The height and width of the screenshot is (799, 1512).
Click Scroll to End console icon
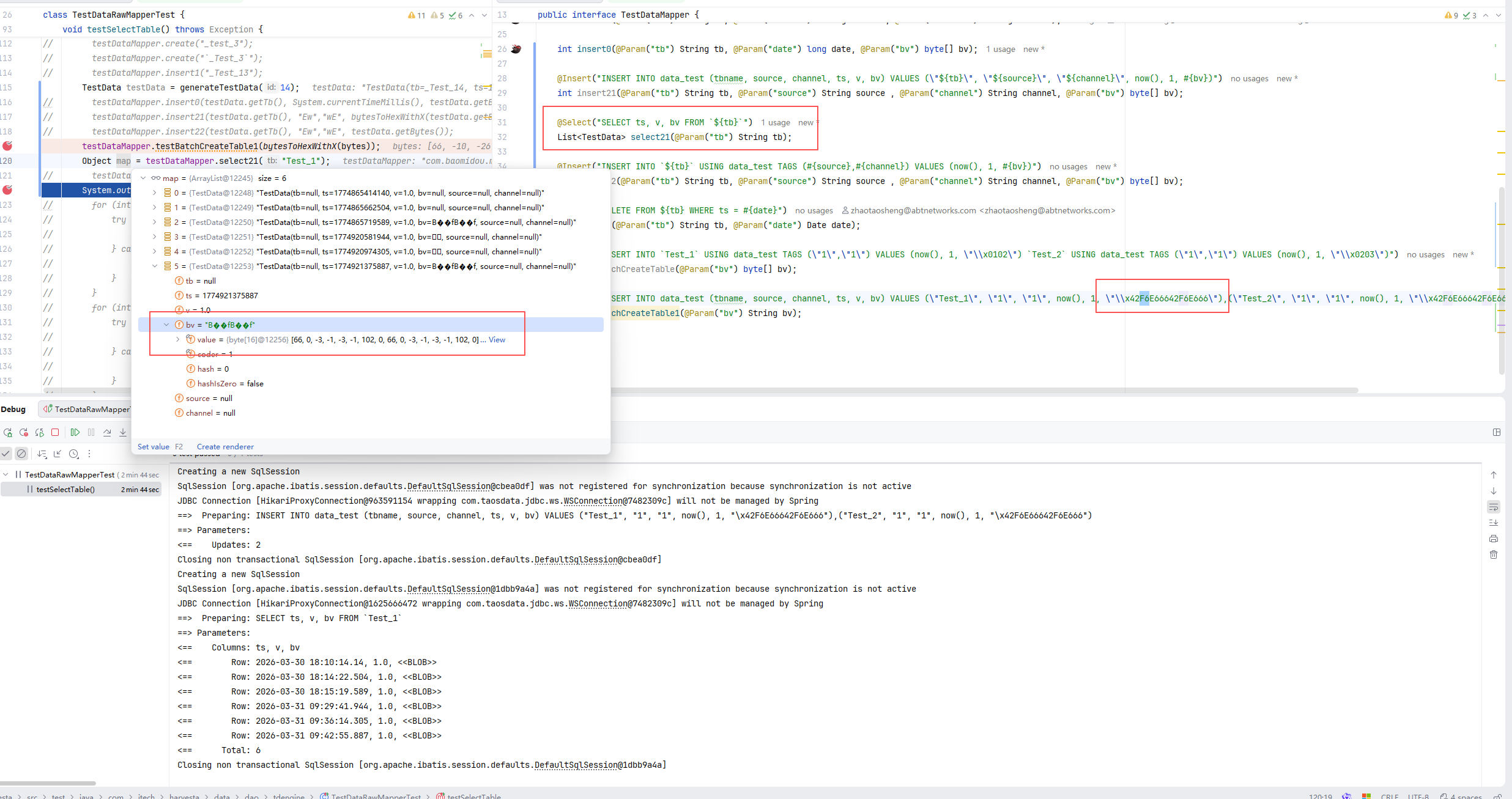pyautogui.click(x=1494, y=523)
